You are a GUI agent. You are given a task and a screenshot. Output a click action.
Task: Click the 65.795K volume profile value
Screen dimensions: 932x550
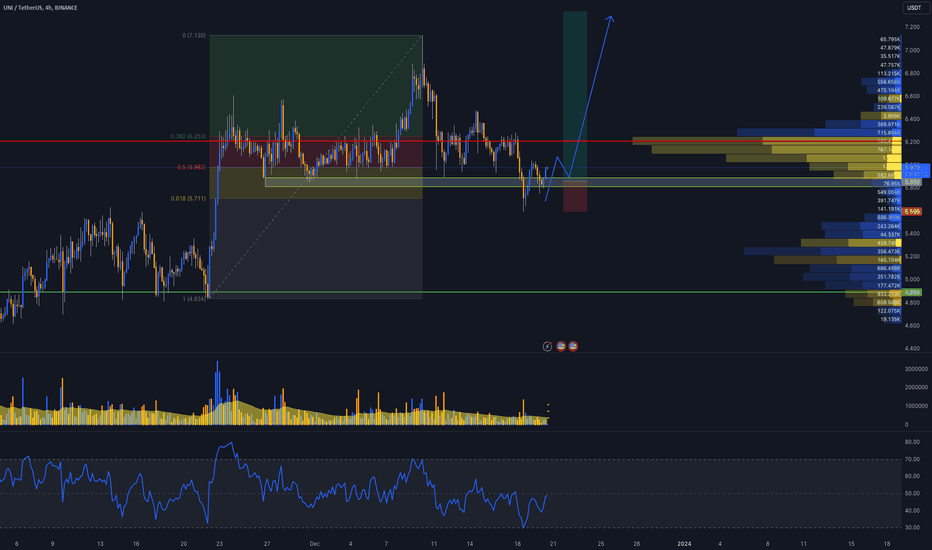pos(890,39)
